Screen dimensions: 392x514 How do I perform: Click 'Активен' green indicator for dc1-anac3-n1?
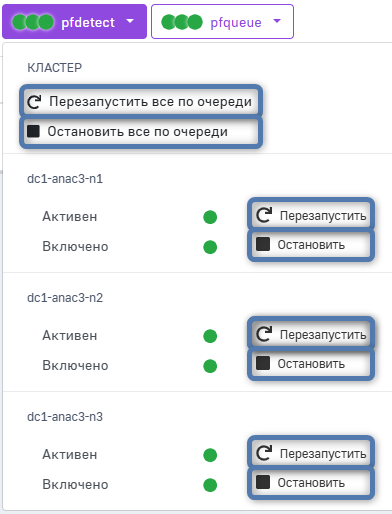click(210, 217)
